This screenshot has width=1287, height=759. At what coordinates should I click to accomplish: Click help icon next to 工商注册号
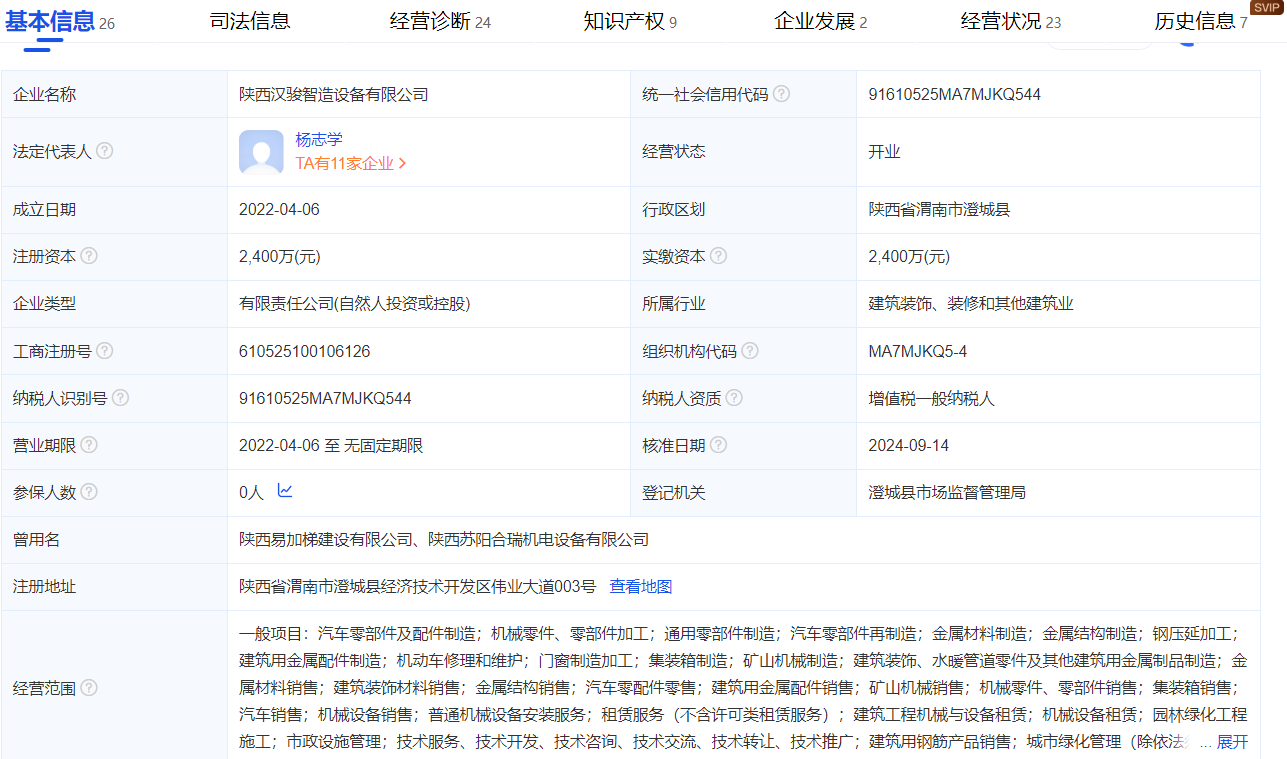click(x=105, y=351)
